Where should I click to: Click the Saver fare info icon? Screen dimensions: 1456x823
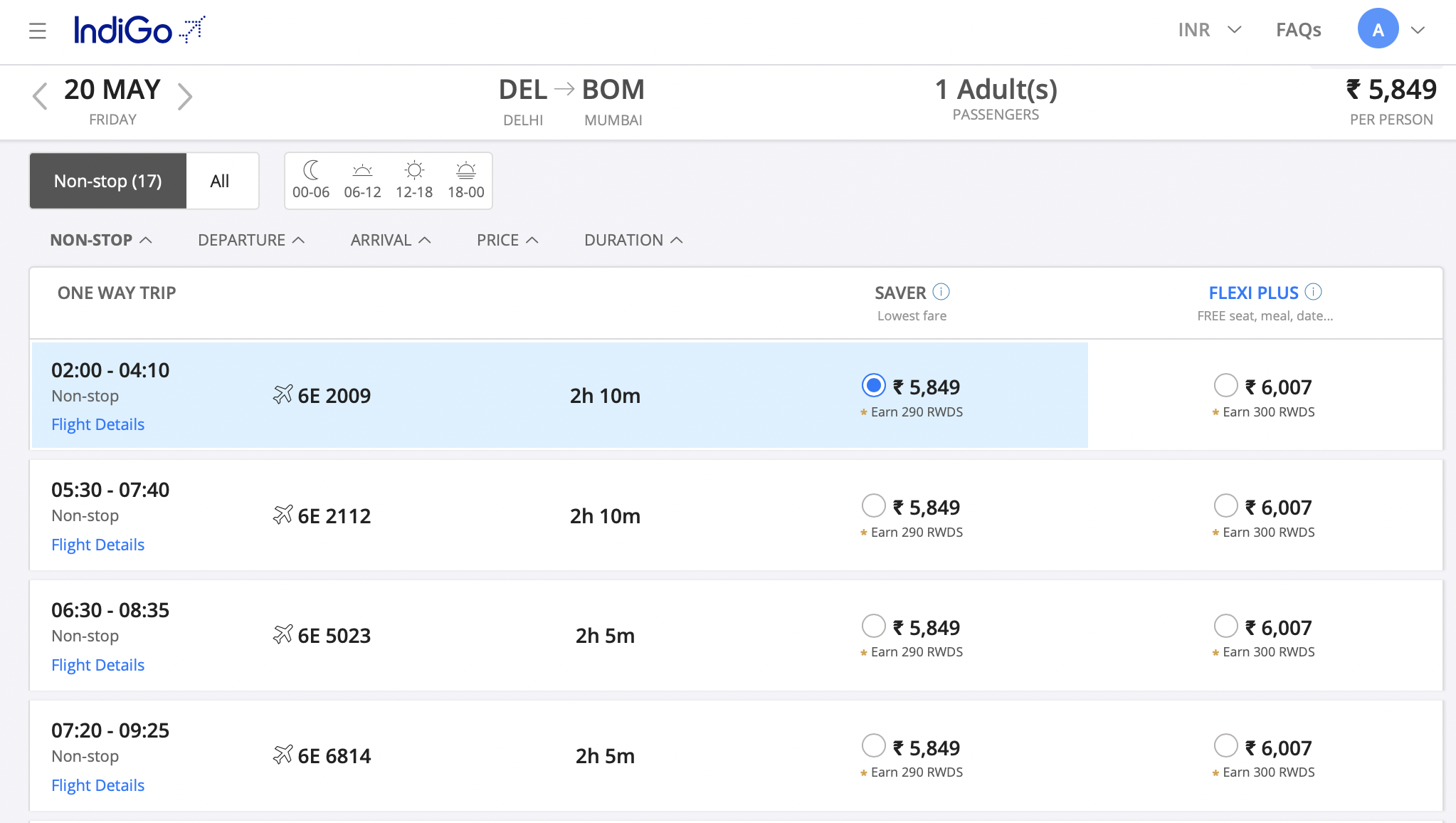coord(941,292)
